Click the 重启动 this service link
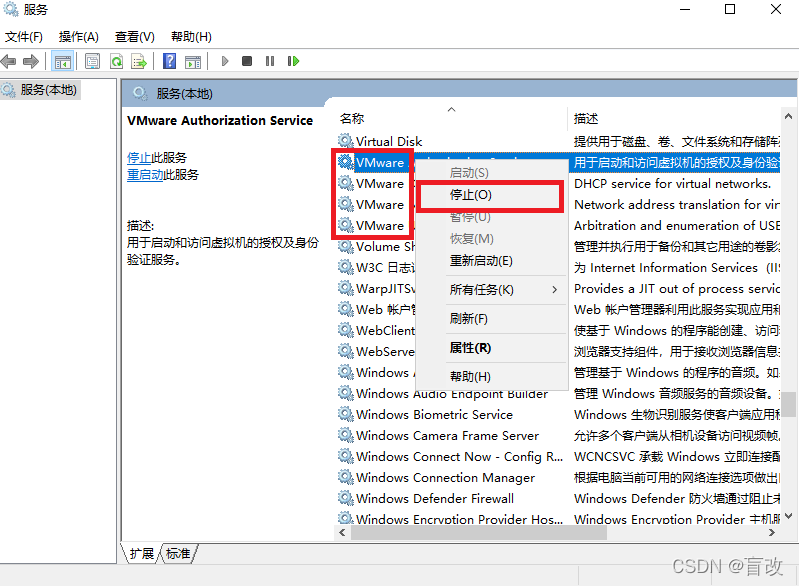The image size is (799, 586). (x=145, y=175)
